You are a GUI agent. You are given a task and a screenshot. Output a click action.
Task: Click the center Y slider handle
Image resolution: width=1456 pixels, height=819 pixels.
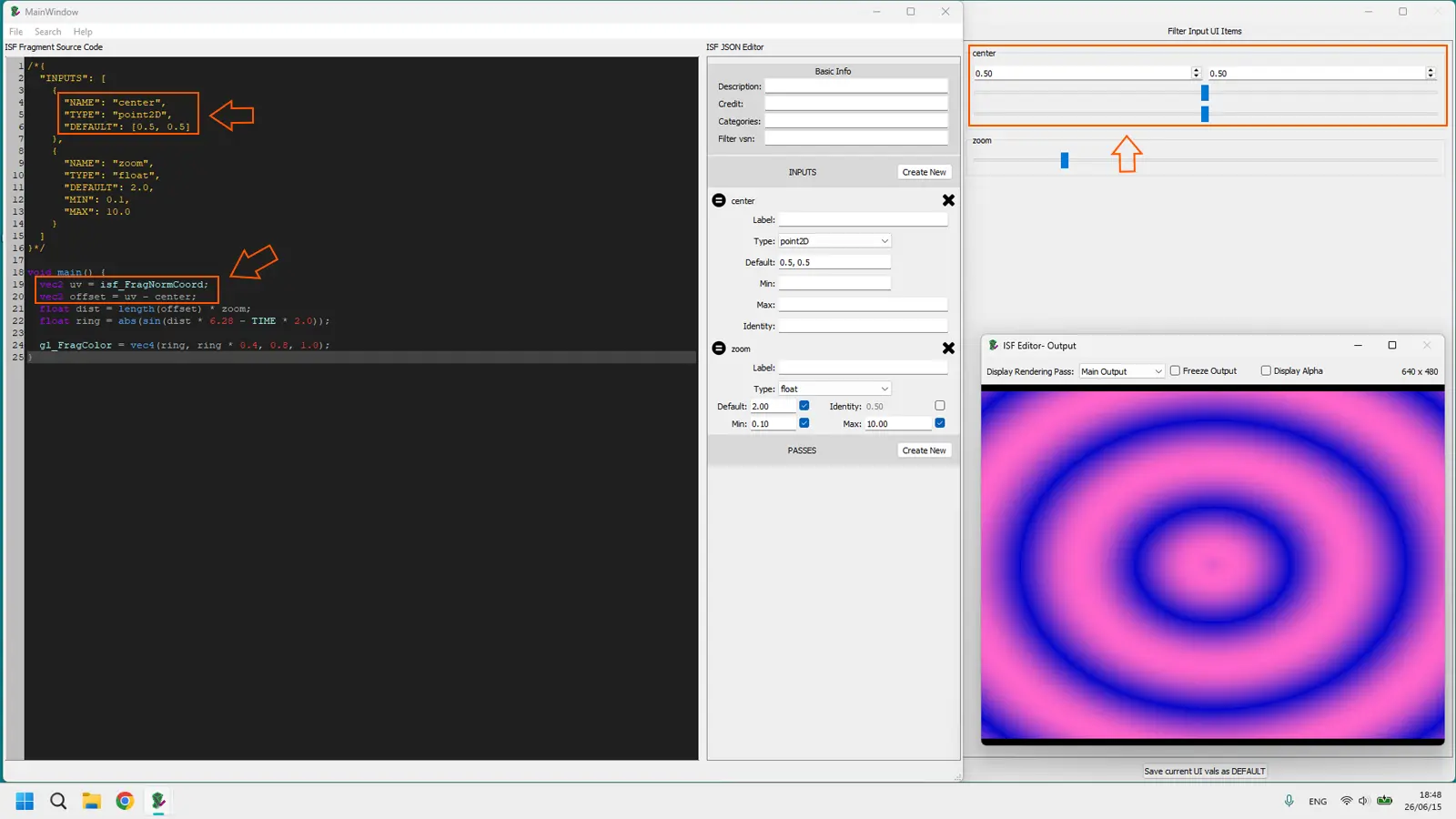(x=1205, y=114)
